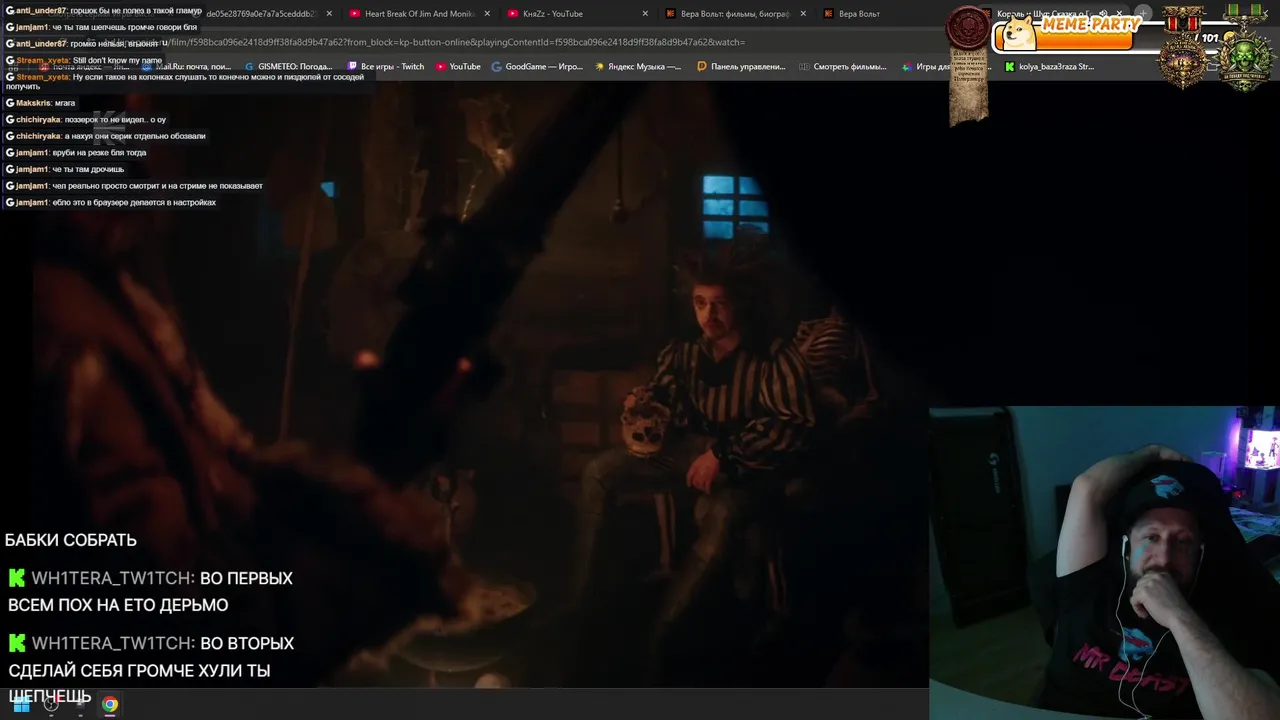This screenshot has width=1280, height=720.
Task: Click chat line "че ты там дрочишь"
Action: click(65, 170)
